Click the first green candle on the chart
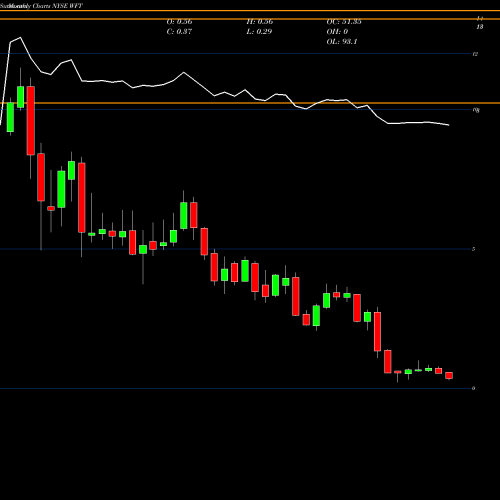Image resolution: width=500 pixels, height=500 pixels. pos(10,117)
